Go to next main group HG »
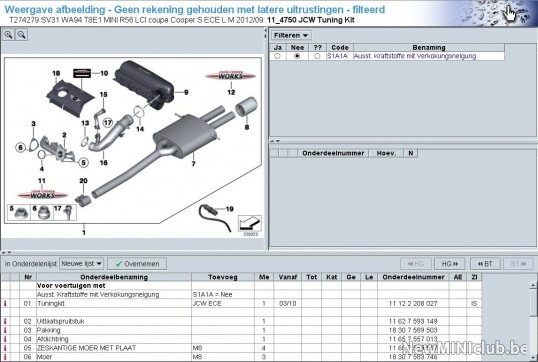The height and width of the screenshot is (362, 538). [449, 264]
